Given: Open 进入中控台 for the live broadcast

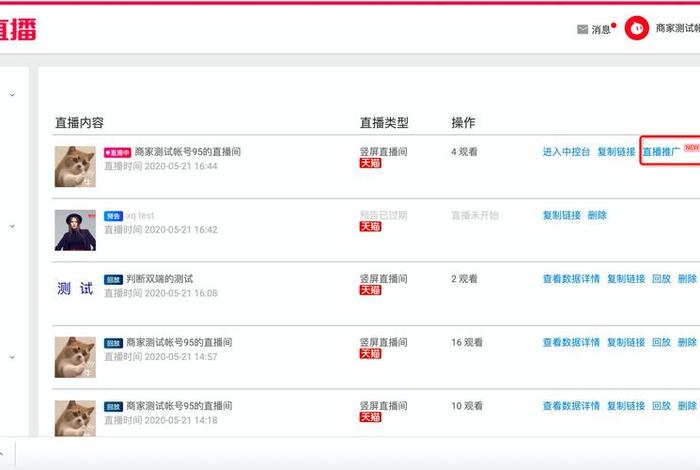Looking at the screenshot, I should 566,152.
